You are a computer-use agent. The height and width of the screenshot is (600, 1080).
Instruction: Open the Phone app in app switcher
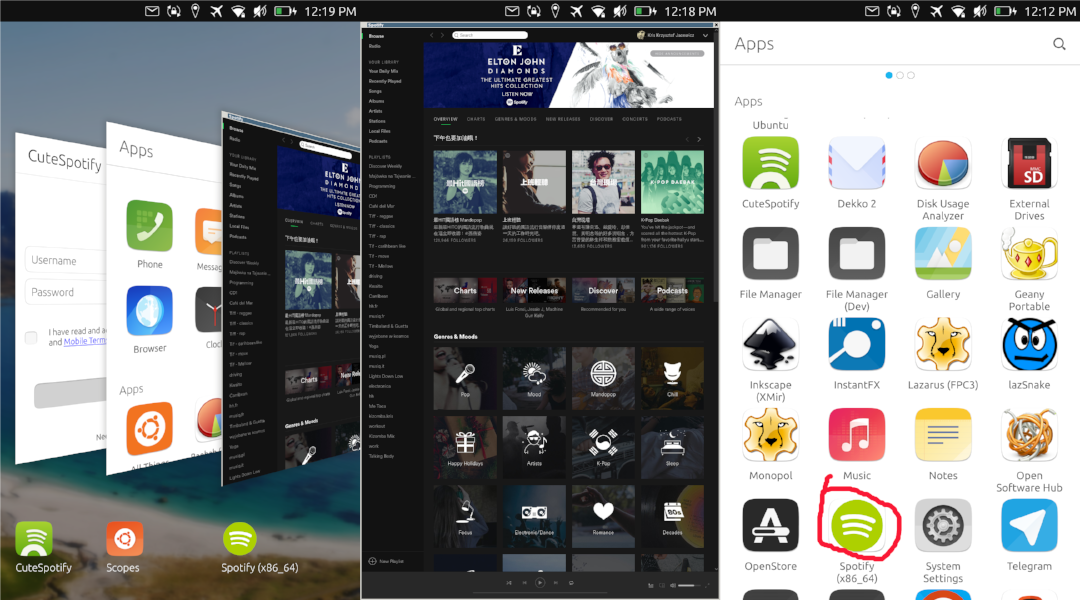point(149,226)
